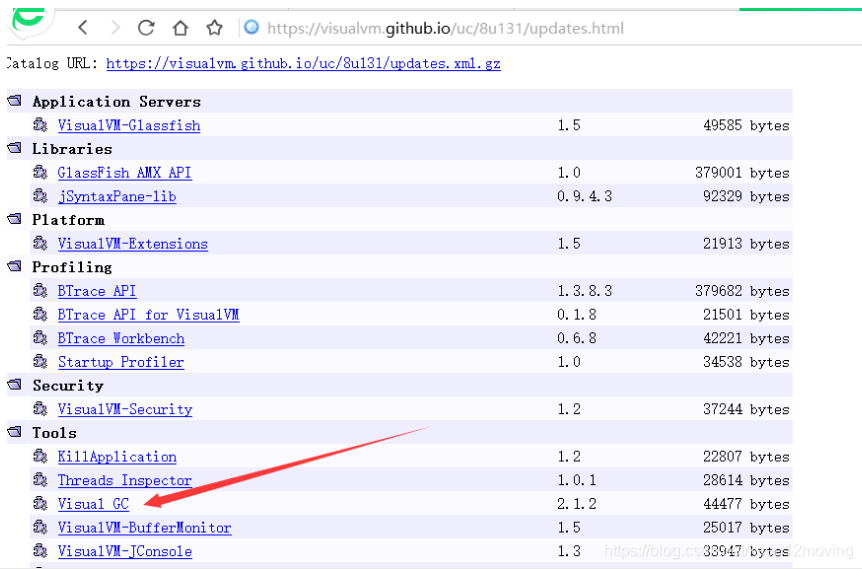
Task: Download the Visual GC plugin link
Action: pos(93,504)
